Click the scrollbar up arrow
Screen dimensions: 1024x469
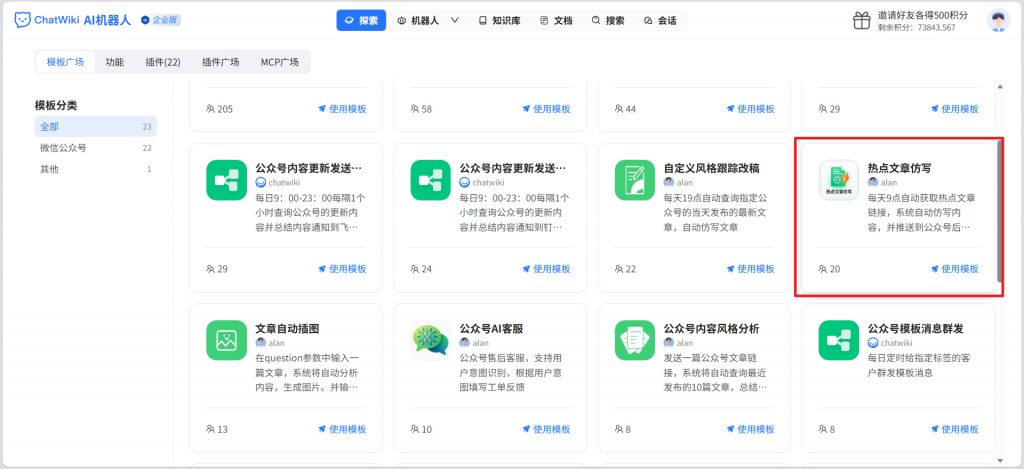999,87
